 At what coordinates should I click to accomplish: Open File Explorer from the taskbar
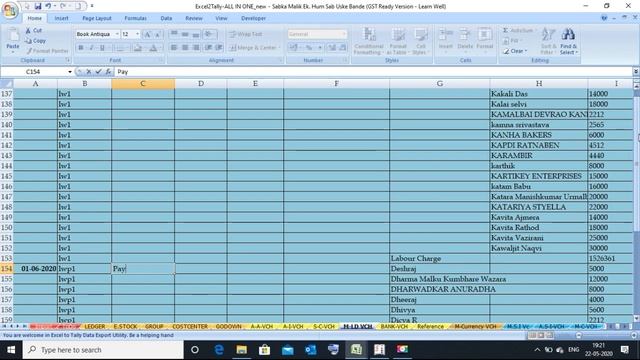[x=241, y=349]
